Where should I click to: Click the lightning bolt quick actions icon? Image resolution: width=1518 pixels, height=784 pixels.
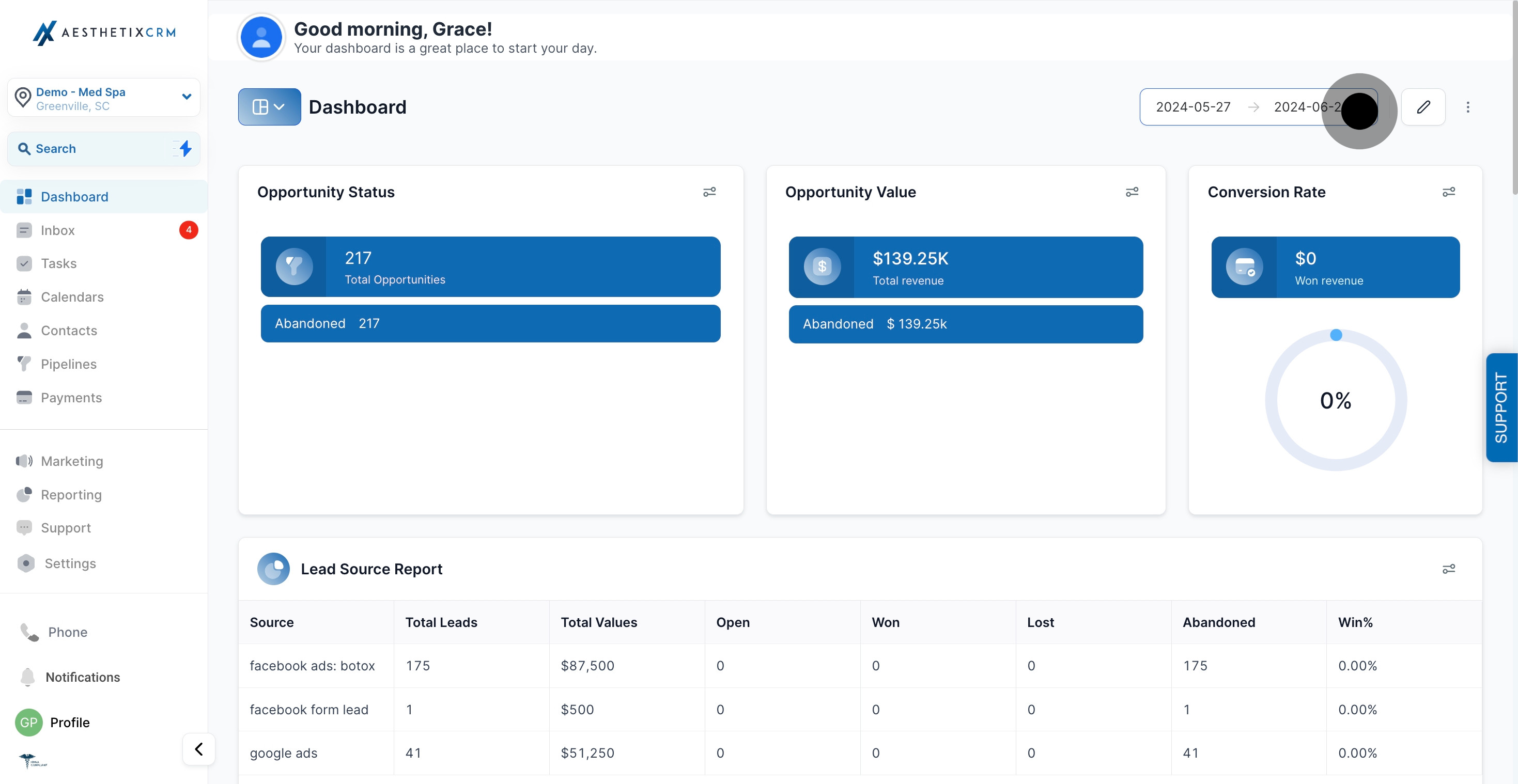pos(185,148)
